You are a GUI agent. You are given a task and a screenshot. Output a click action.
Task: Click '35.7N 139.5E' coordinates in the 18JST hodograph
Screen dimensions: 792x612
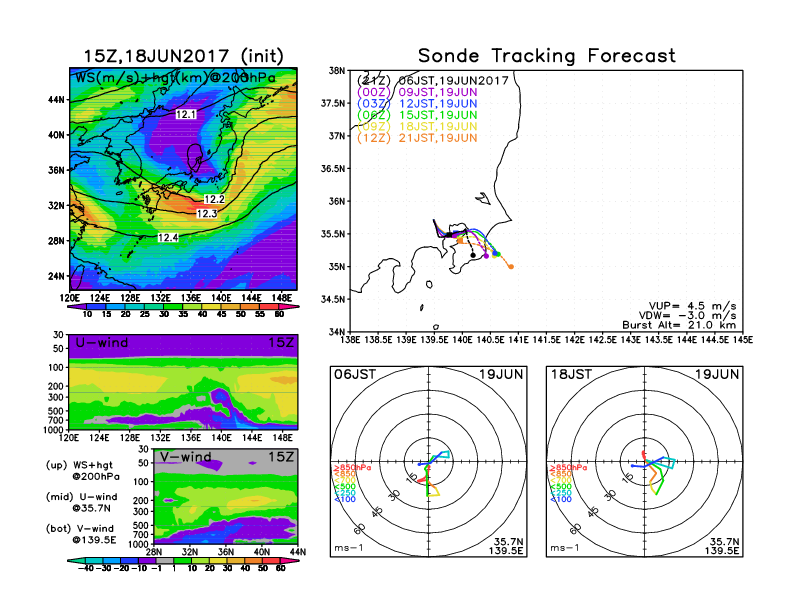pos(722,546)
